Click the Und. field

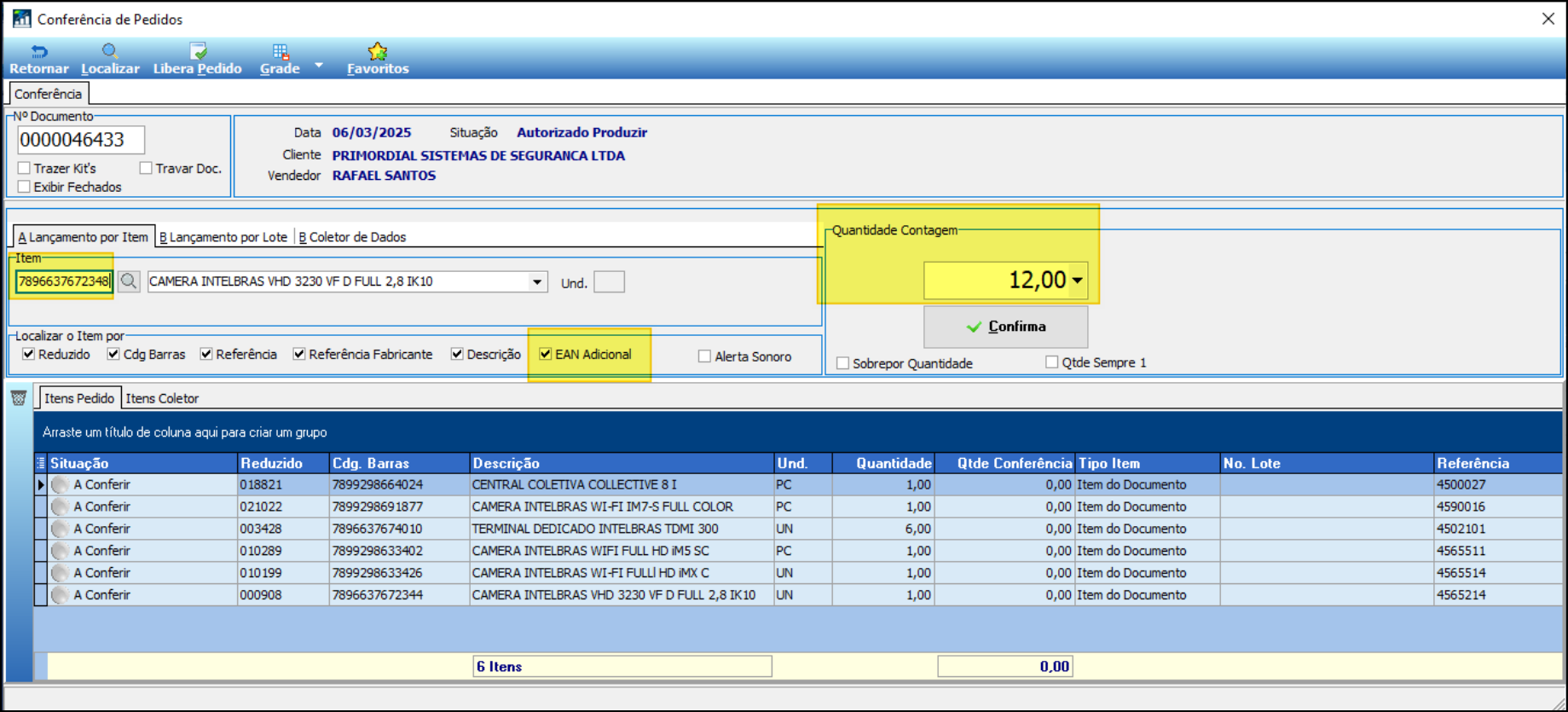(609, 282)
